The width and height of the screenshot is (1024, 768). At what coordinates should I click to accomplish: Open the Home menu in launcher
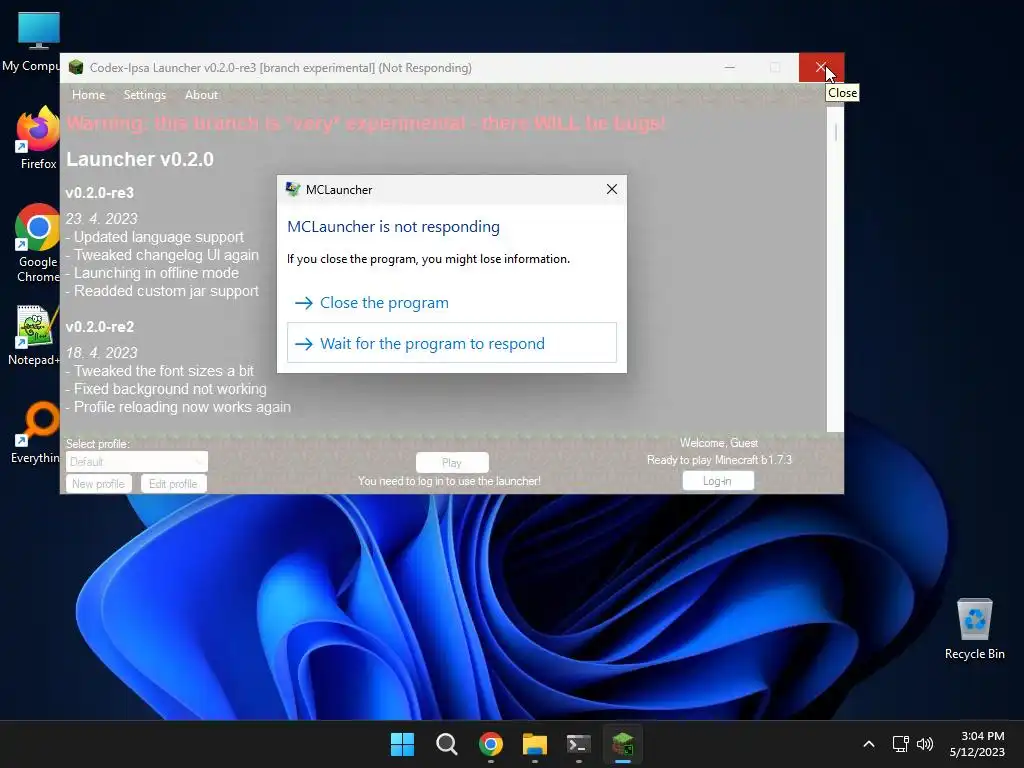coord(88,95)
